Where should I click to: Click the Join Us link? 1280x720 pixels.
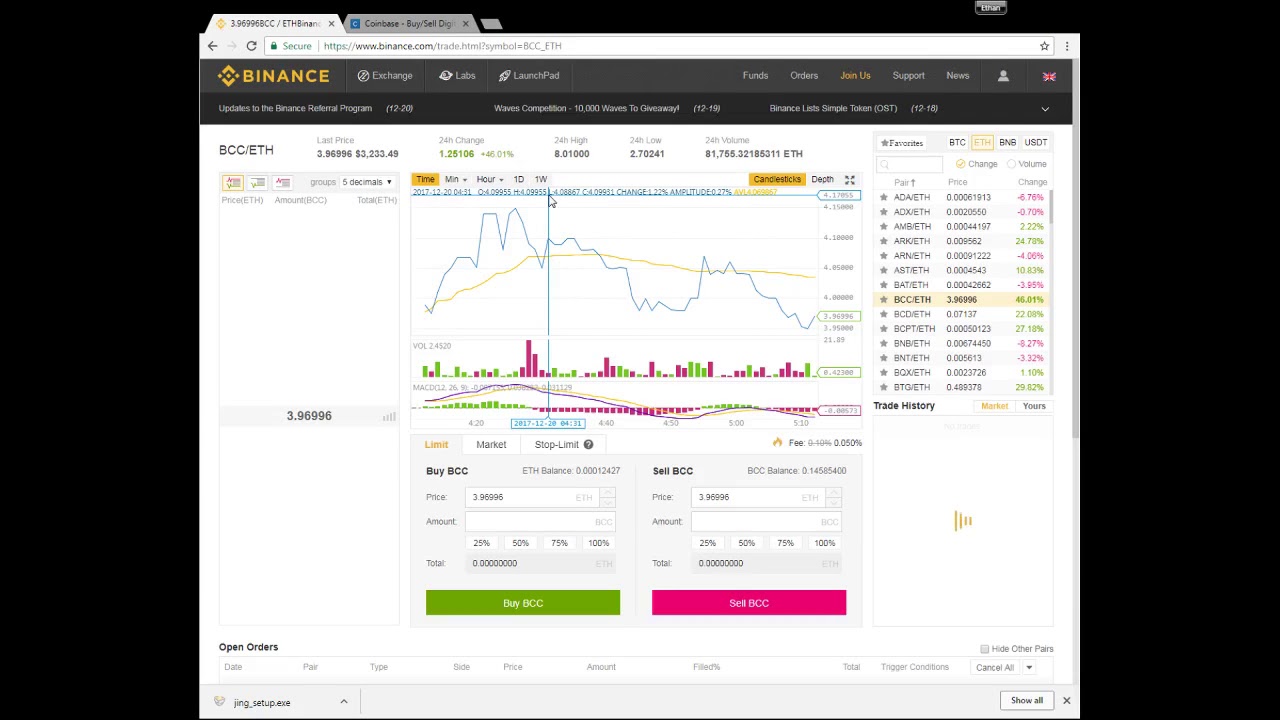pos(855,76)
